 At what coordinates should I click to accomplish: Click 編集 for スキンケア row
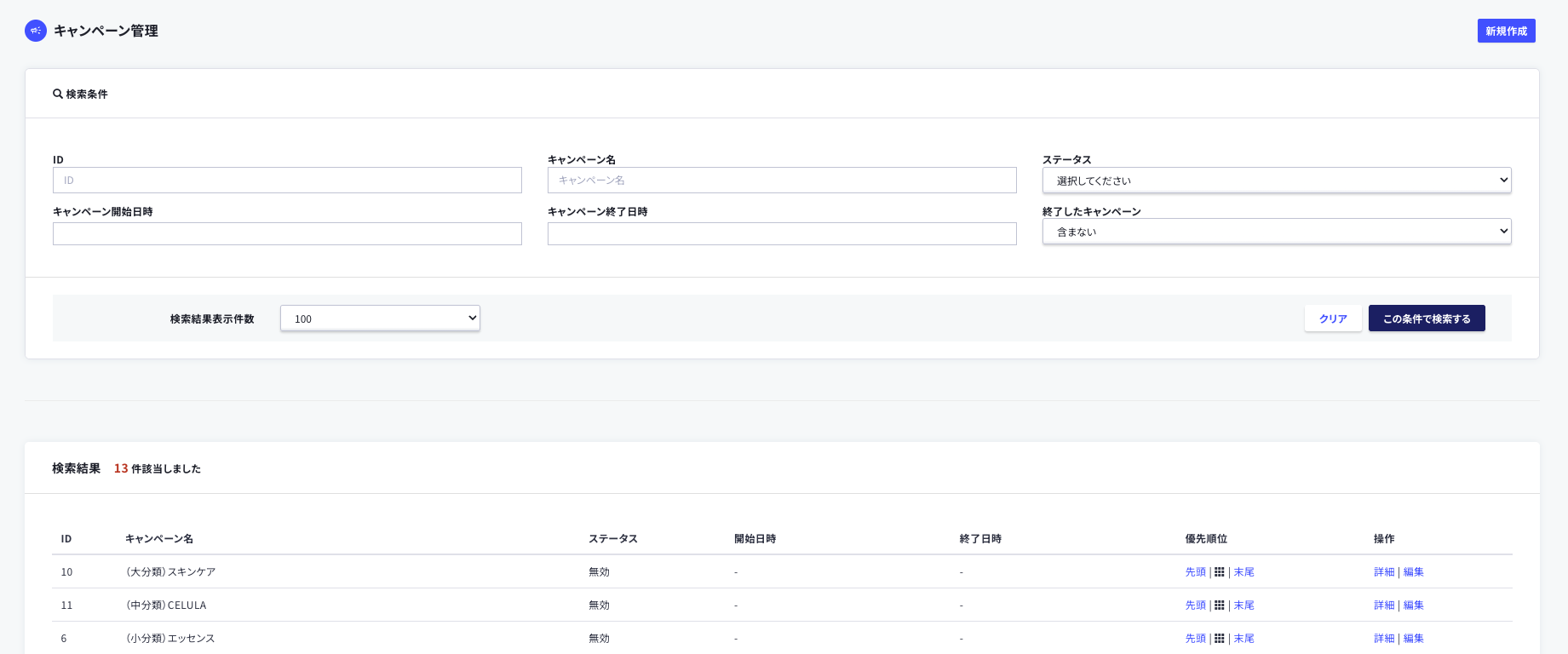pos(1413,572)
